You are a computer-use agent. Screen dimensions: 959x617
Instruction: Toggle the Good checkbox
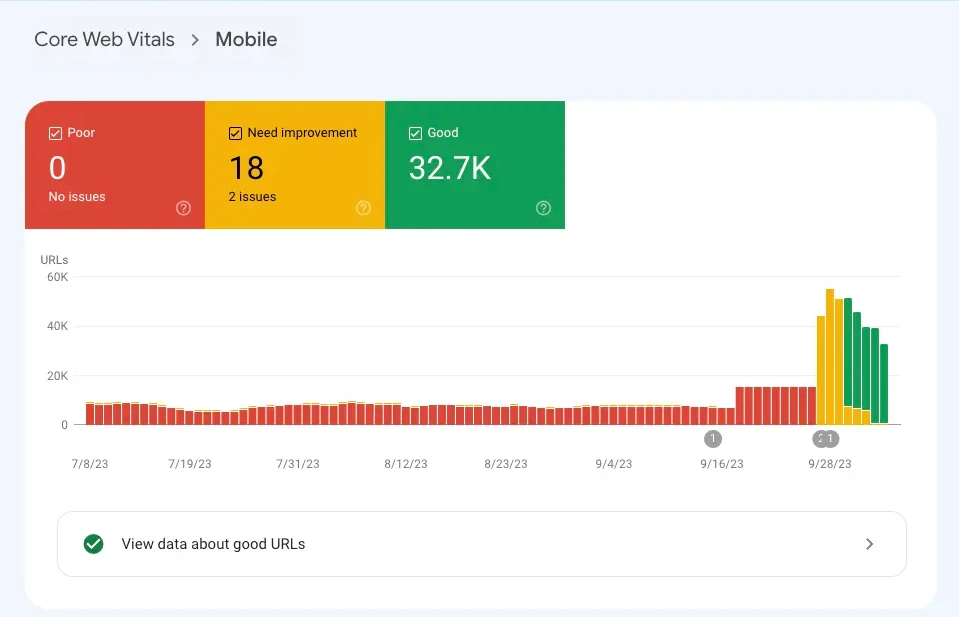(416, 133)
